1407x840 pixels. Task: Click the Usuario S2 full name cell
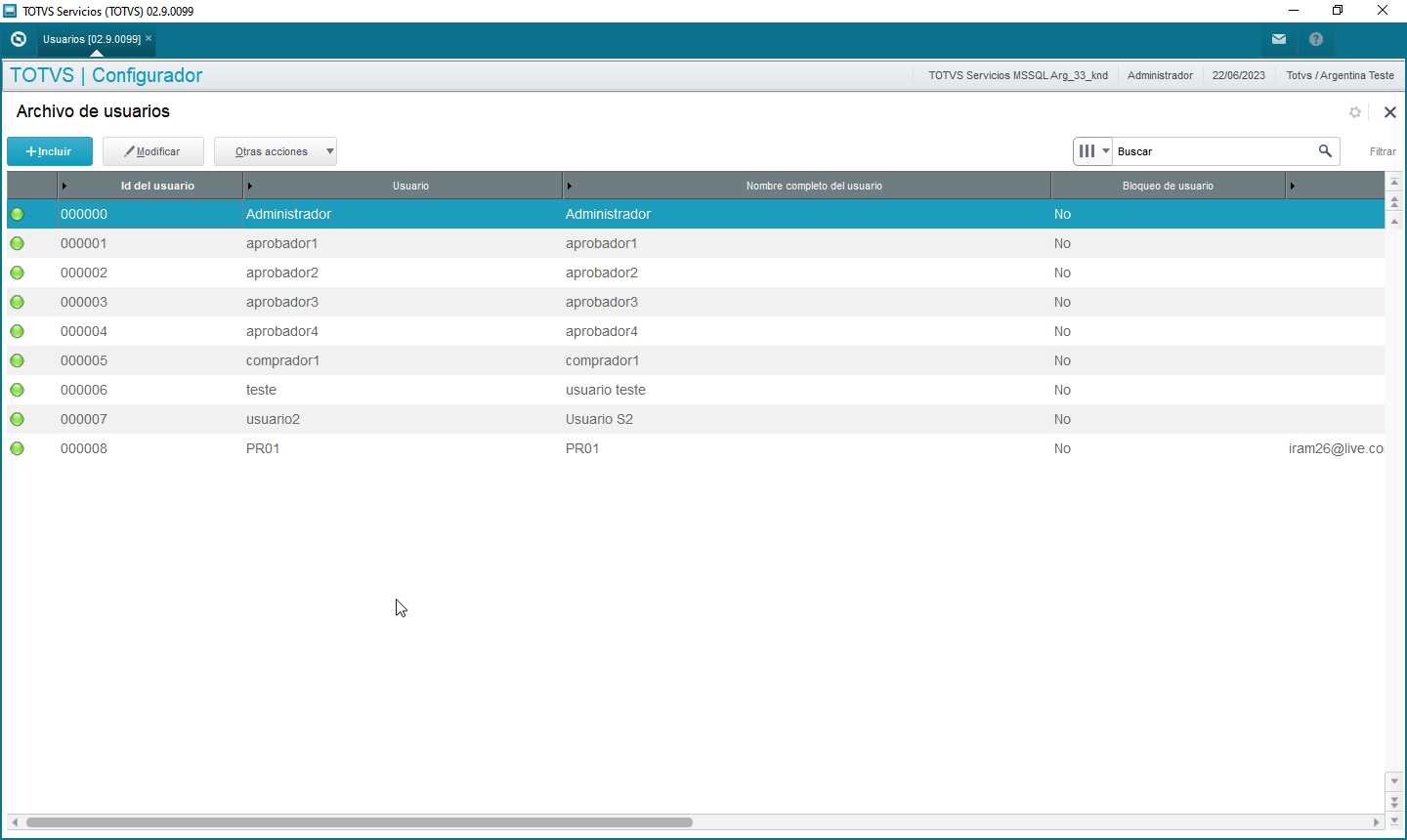pyautogui.click(x=807, y=419)
